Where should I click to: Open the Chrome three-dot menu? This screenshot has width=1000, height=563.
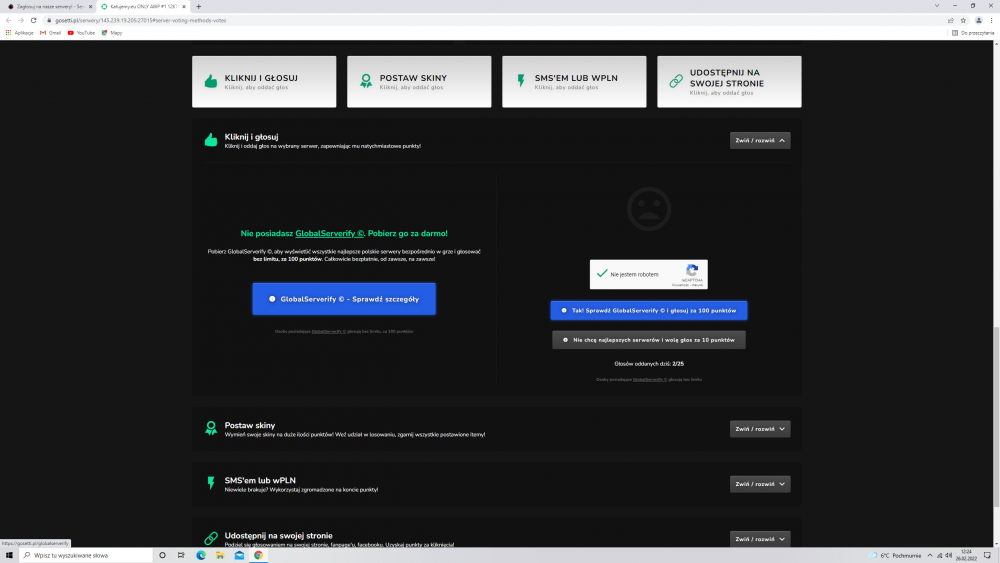(x=992, y=20)
